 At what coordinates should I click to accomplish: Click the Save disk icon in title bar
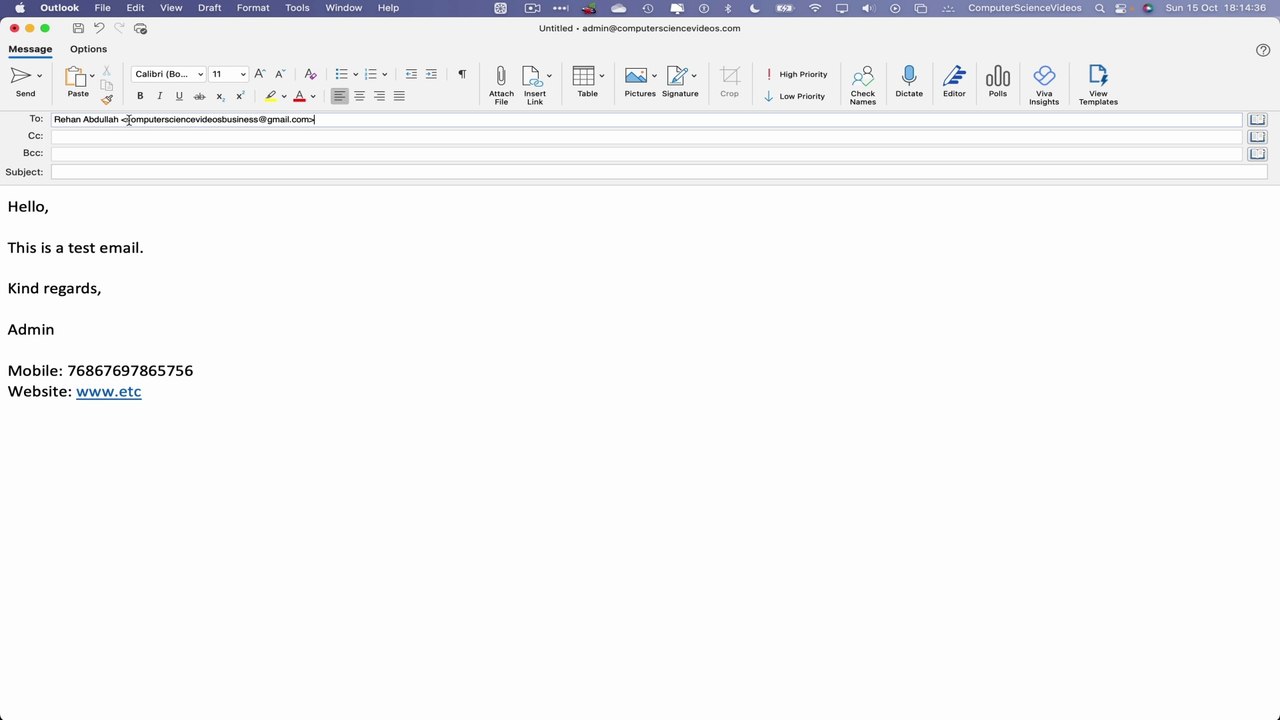[x=78, y=29]
